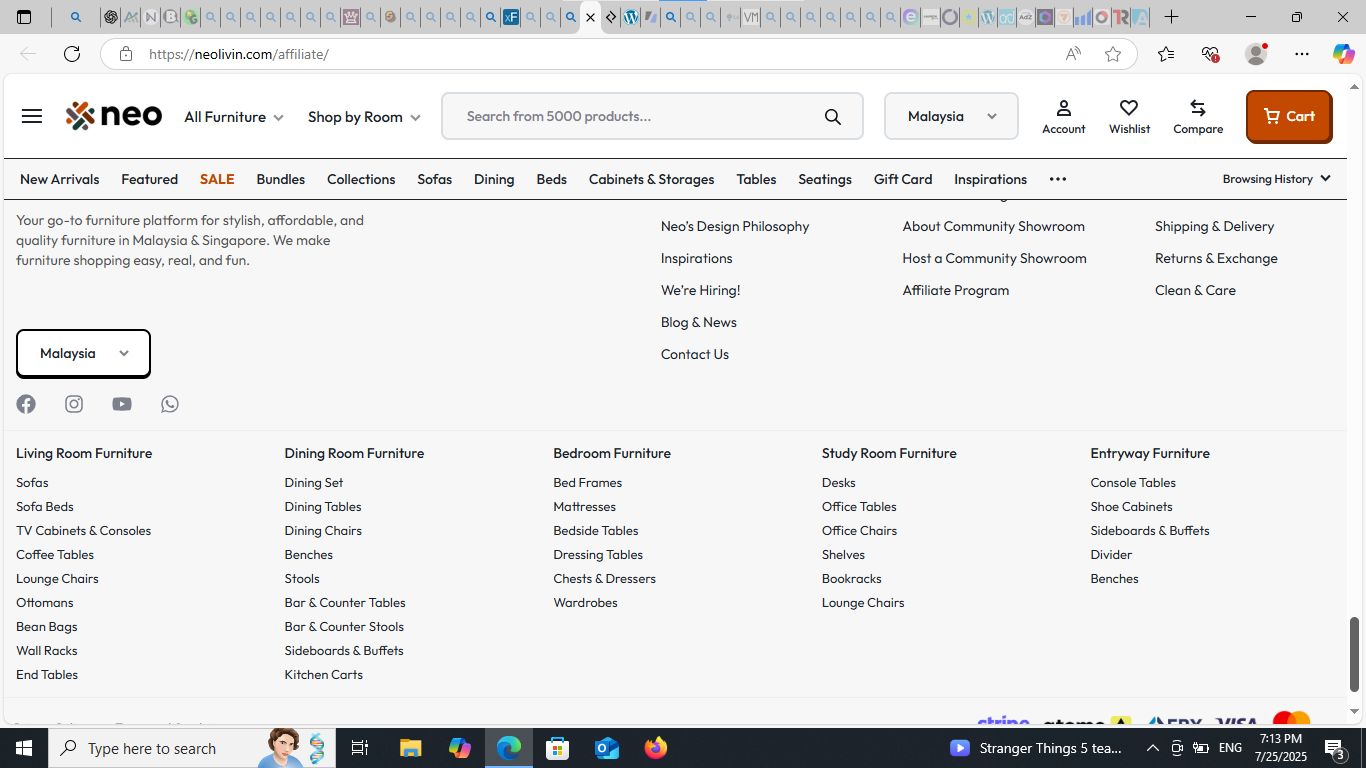
Task: Open the notification center icon
Action: [x=1335, y=748]
